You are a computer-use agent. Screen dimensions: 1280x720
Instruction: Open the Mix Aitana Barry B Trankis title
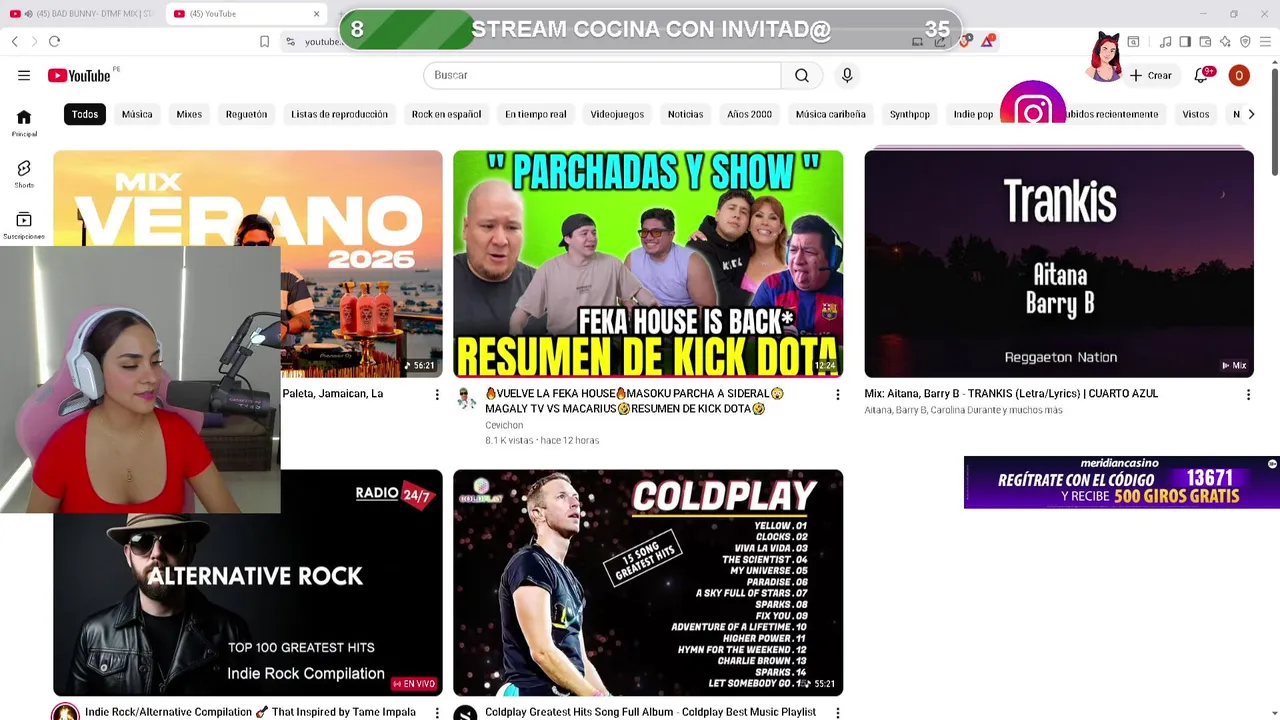(1011, 394)
